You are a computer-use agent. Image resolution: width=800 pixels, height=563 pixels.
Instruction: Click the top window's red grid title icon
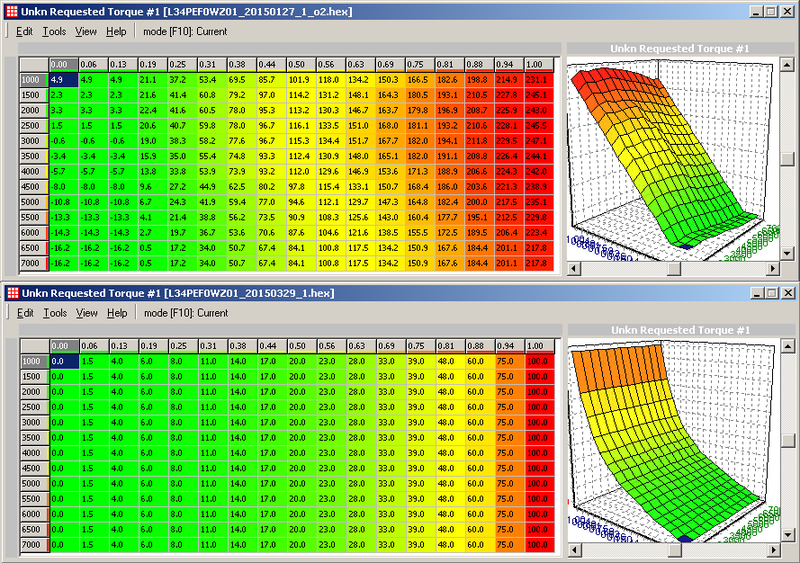click(12, 10)
